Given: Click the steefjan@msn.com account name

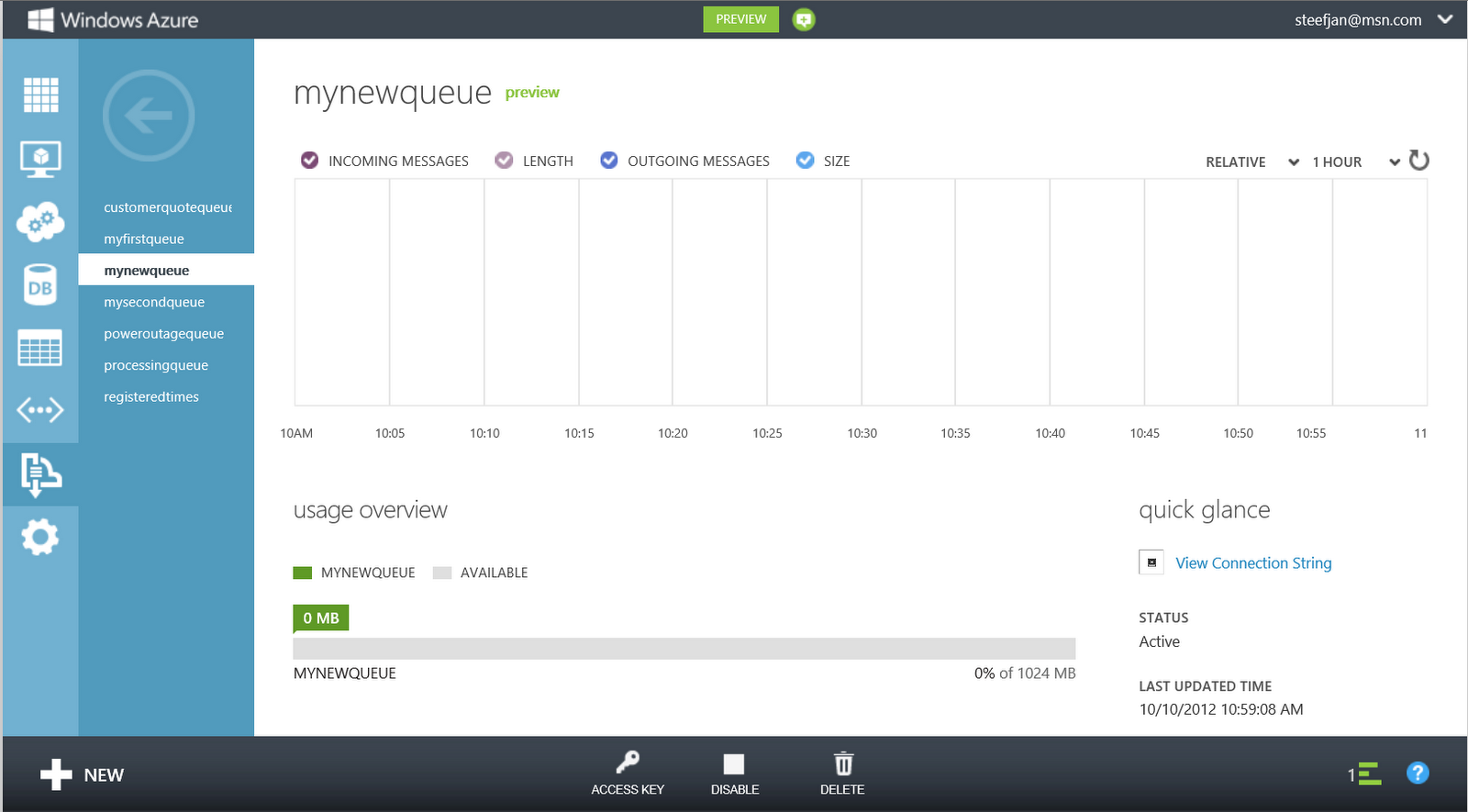Looking at the screenshot, I should click(x=1358, y=19).
